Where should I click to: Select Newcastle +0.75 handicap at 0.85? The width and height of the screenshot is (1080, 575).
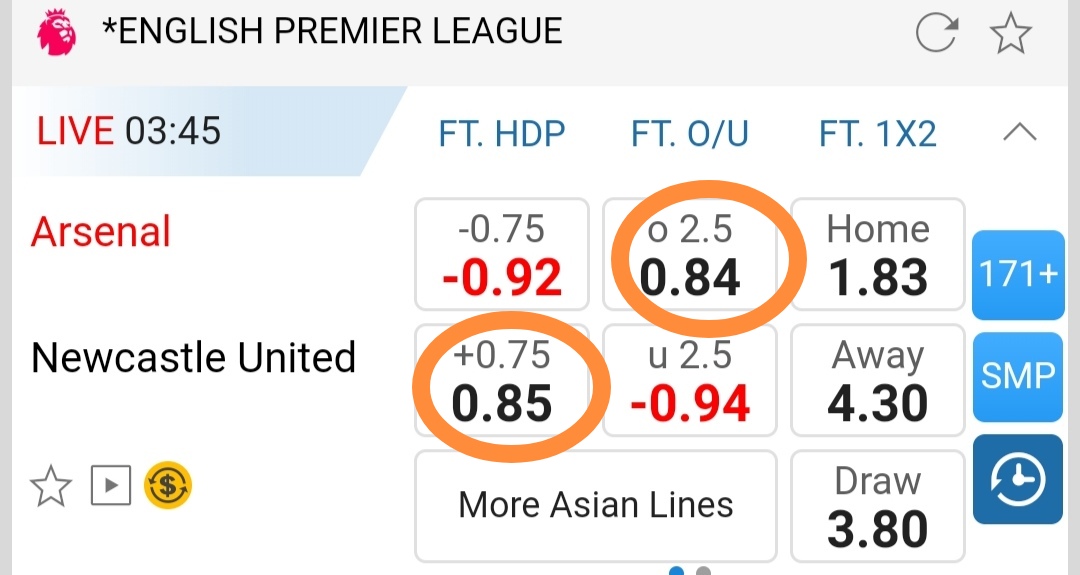point(502,382)
